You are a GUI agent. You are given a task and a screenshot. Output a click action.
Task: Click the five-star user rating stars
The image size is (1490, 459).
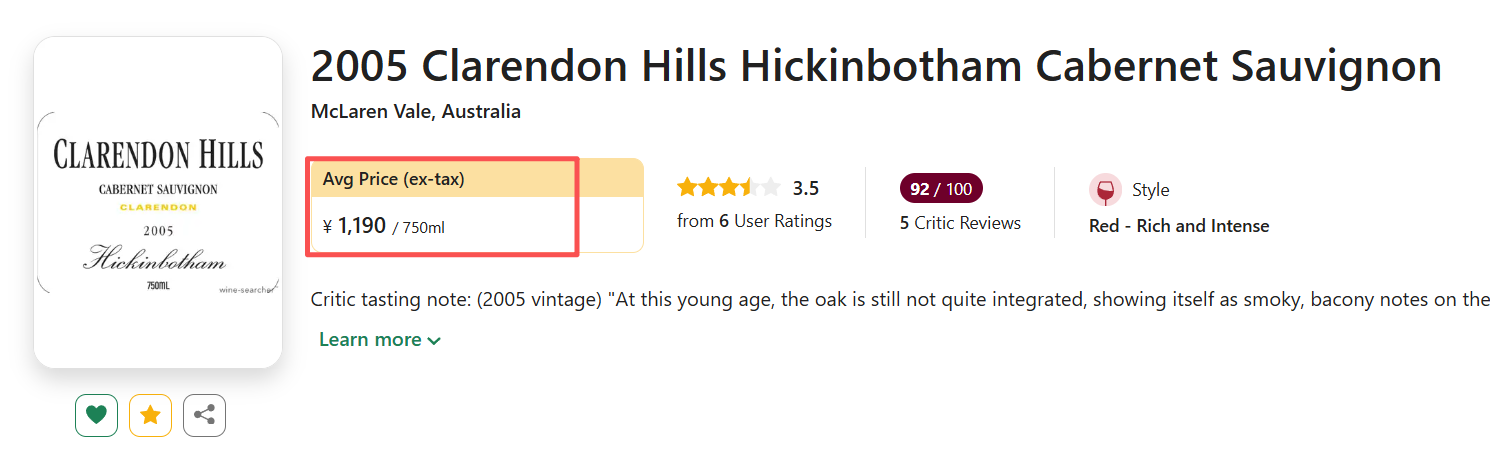728,188
